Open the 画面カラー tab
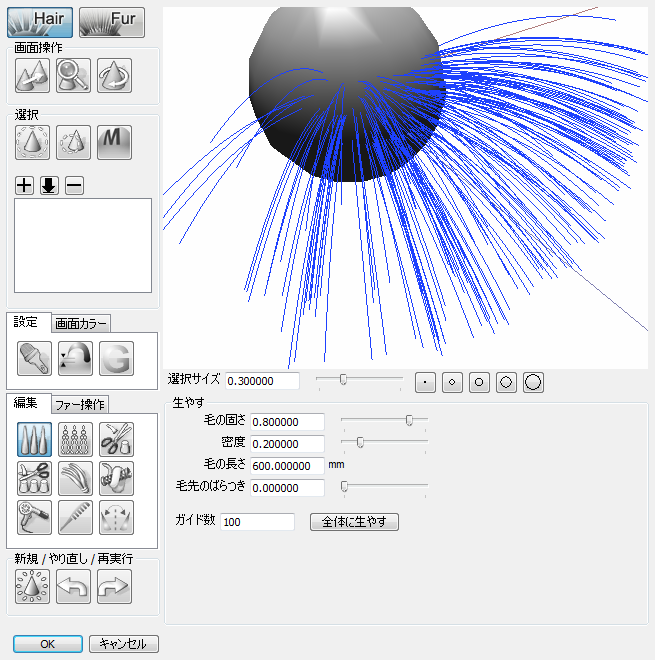Viewport: 655px width, 660px height. [x=81, y=323]
